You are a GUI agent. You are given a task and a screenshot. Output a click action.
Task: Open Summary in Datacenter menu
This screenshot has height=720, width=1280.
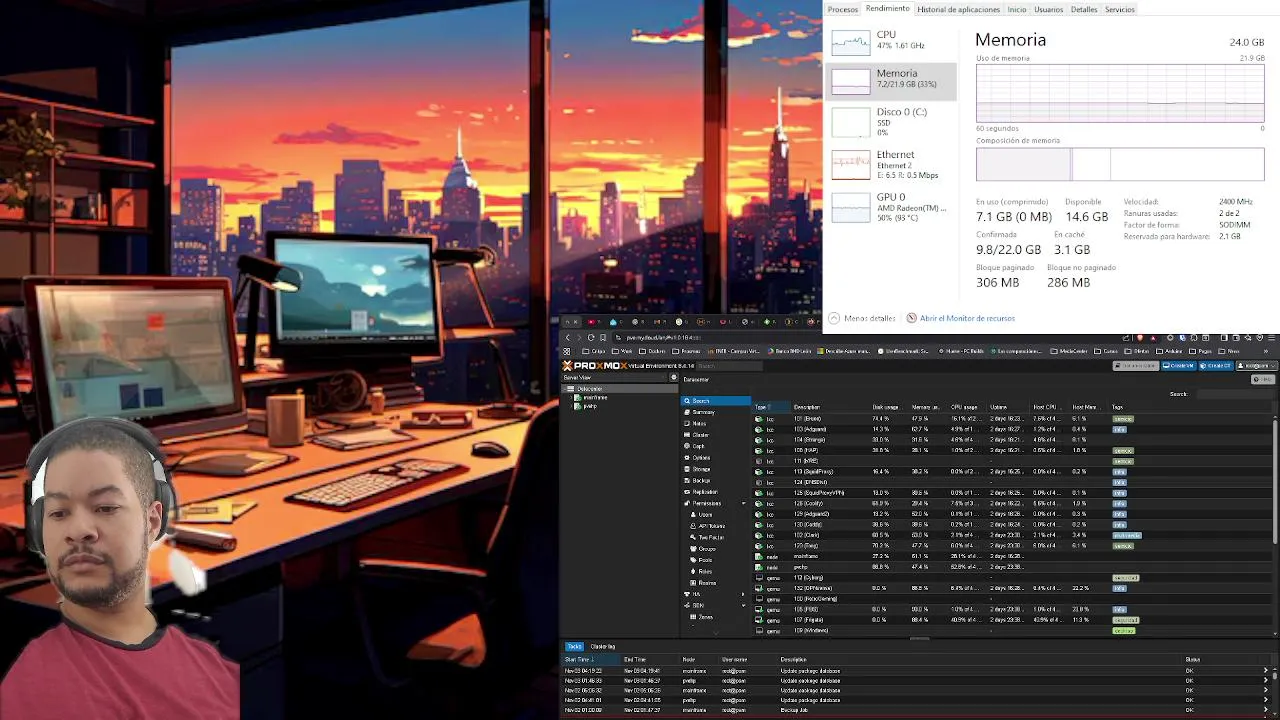pyautogui.click(x=716, y=412)
